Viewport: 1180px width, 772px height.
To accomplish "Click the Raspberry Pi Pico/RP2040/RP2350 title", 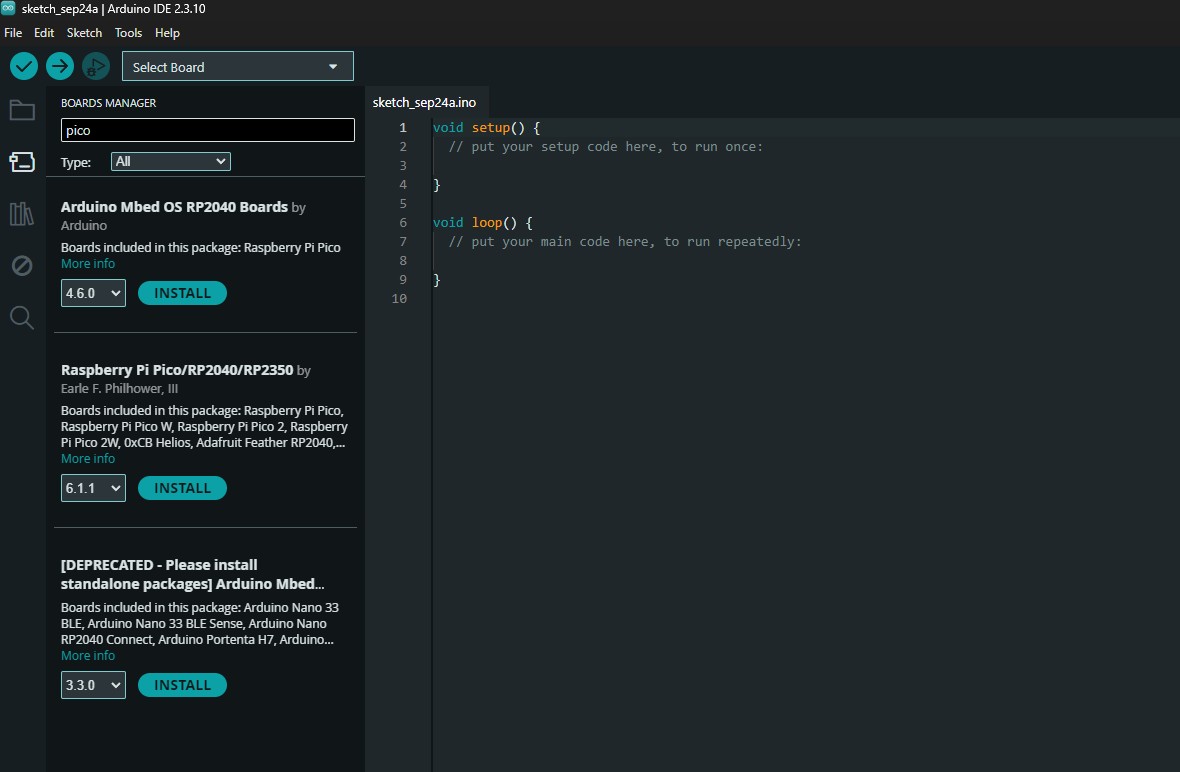I will point(177,369).
